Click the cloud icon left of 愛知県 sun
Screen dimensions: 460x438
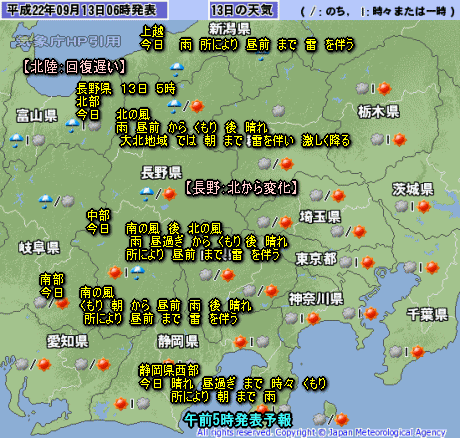[x=22, y=364]
